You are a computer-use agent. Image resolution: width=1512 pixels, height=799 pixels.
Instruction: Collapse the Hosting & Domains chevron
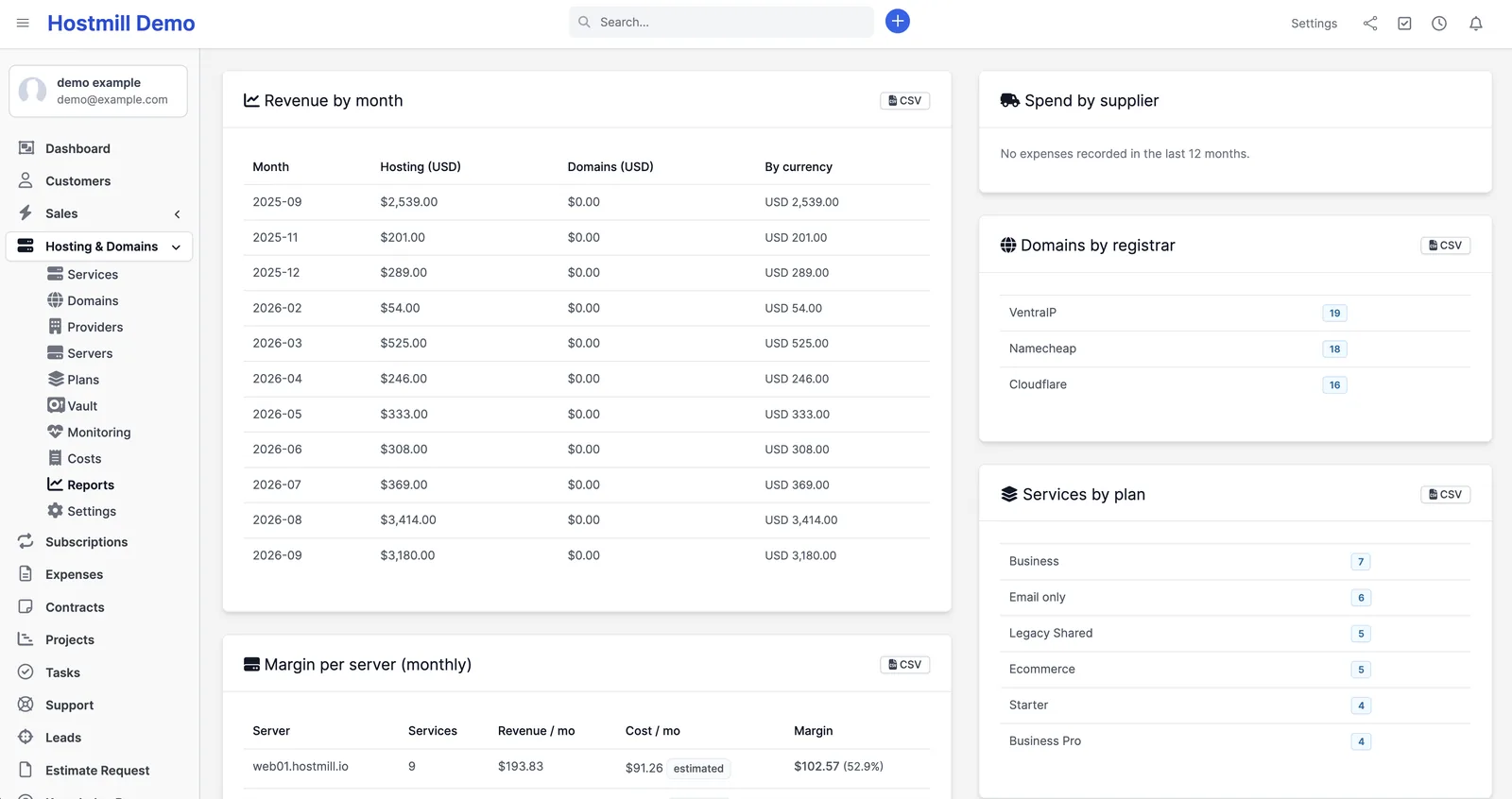(177, 247)
